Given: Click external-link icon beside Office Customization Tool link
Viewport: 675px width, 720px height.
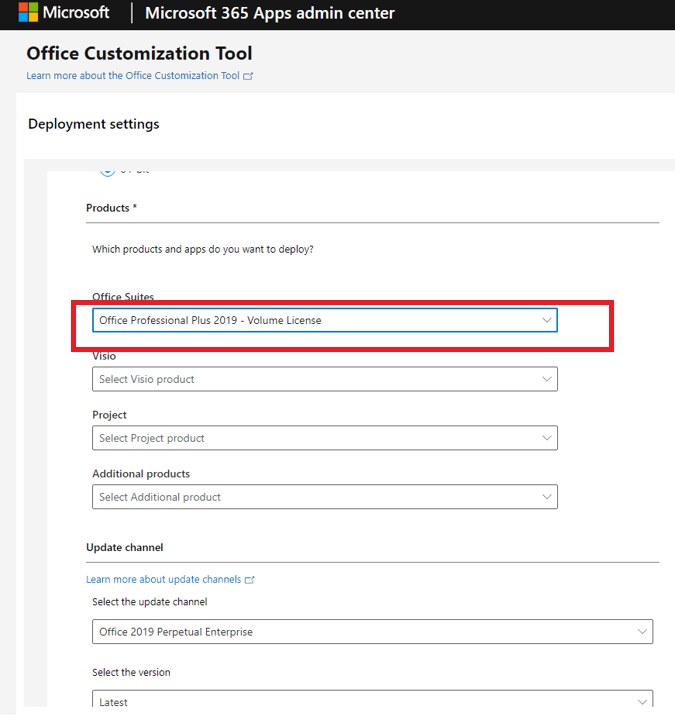Looking at the screenshot, I should [x=248, y=76].
